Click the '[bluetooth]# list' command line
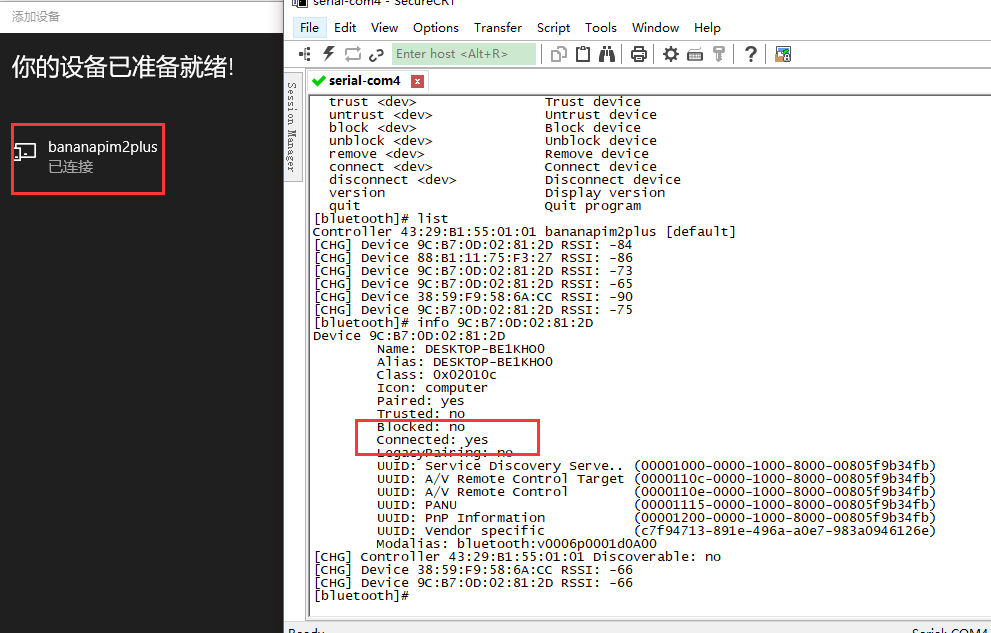This screenshot has height=633, width=991. [x=380, y=219]
